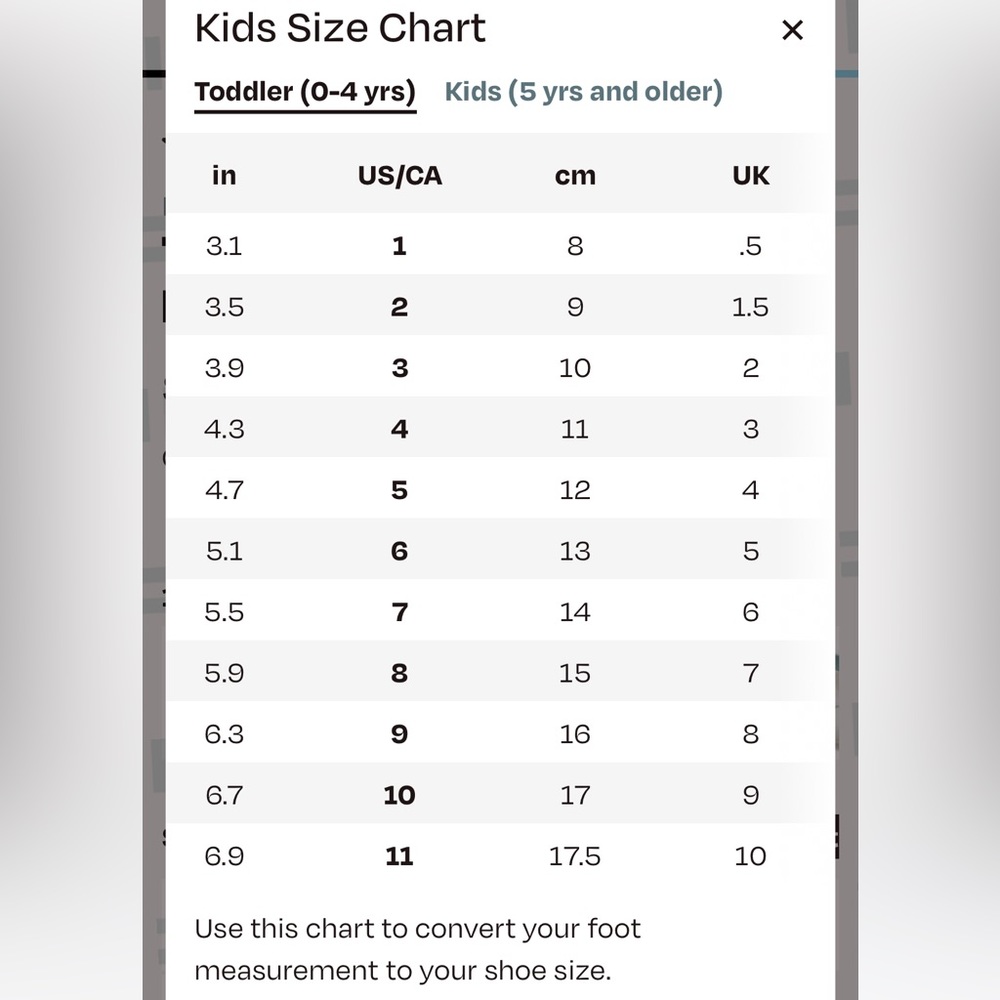Click UK size .5 cell
The width and height of the screenshot is (1000, 1000).
coord(750,245)
